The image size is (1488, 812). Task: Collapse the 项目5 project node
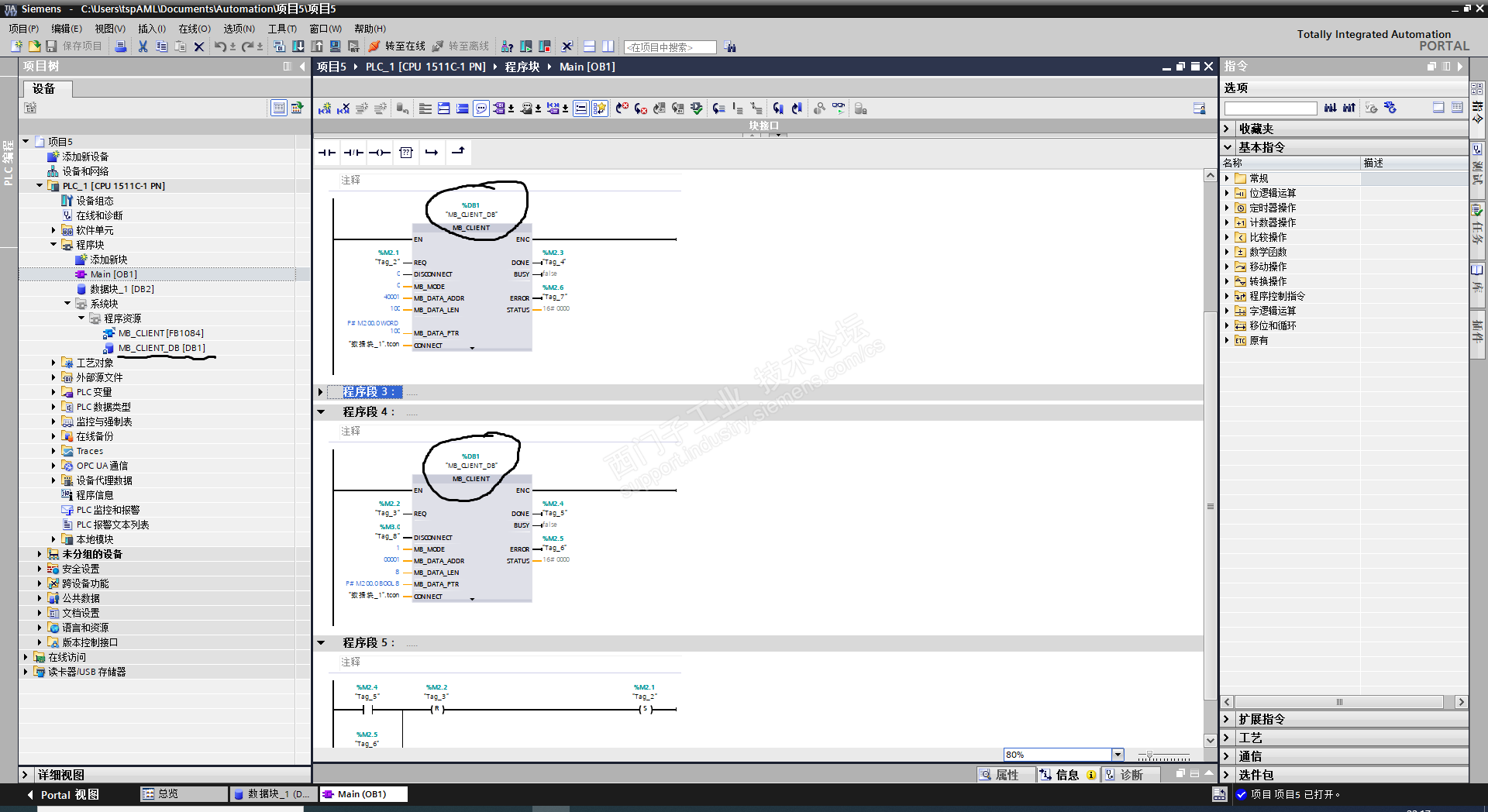point(26,142)
